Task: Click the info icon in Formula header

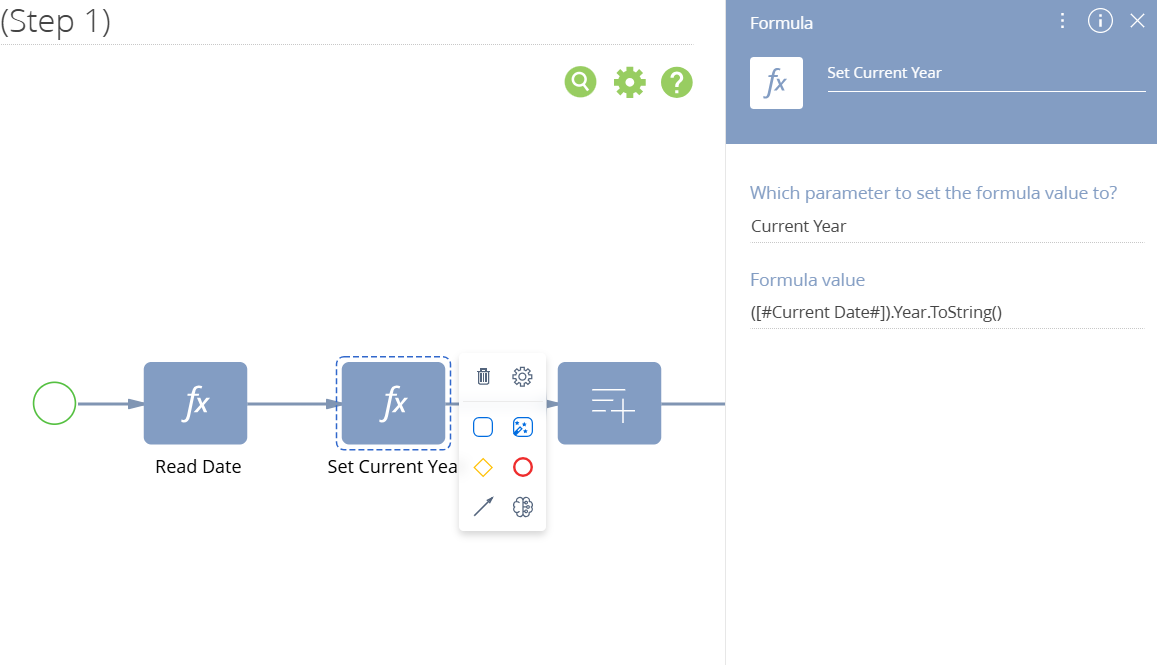Action: [x=1100, y=21]
